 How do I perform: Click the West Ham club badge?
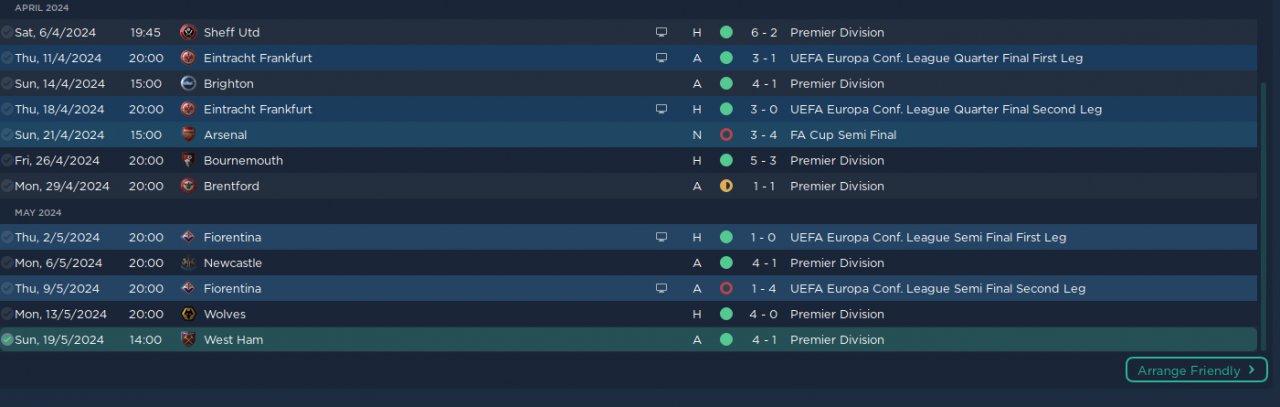(x=187, y=340)
